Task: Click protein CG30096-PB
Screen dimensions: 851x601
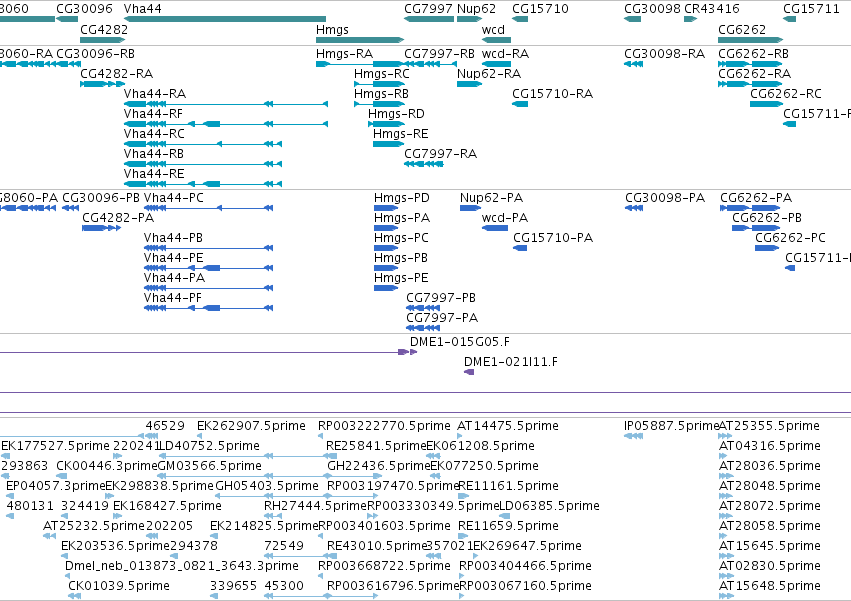Action: [x=101, y=198]
